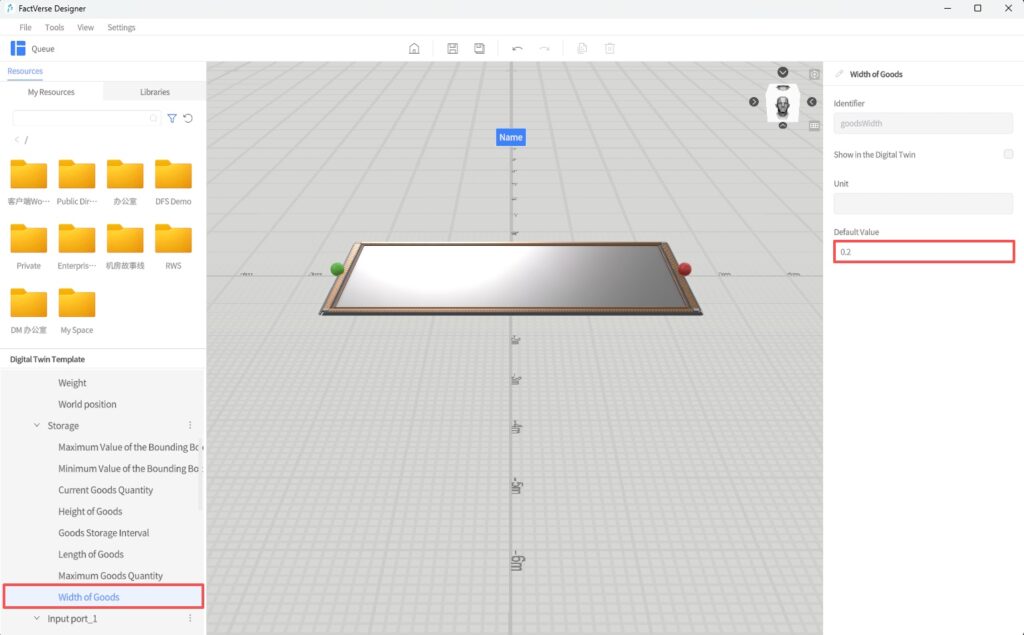
Task: Select Width of Goods in the template list
Action: (x=91, y=596)
